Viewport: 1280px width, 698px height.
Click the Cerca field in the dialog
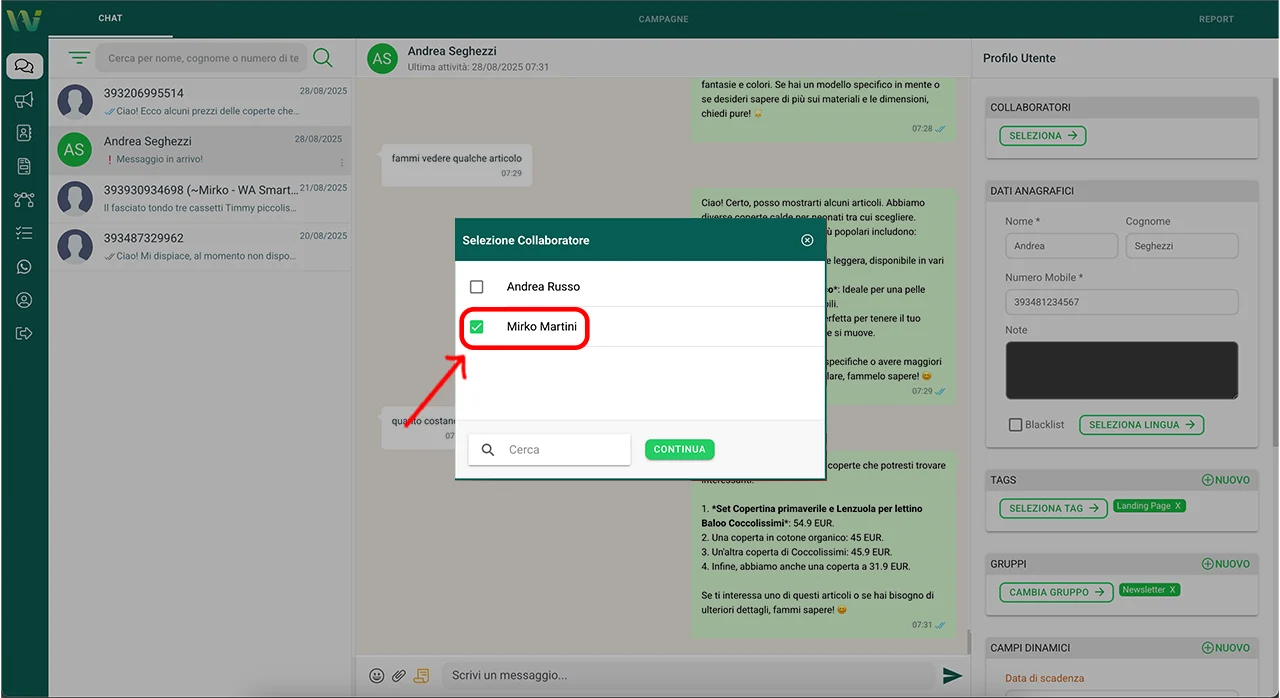565,450
